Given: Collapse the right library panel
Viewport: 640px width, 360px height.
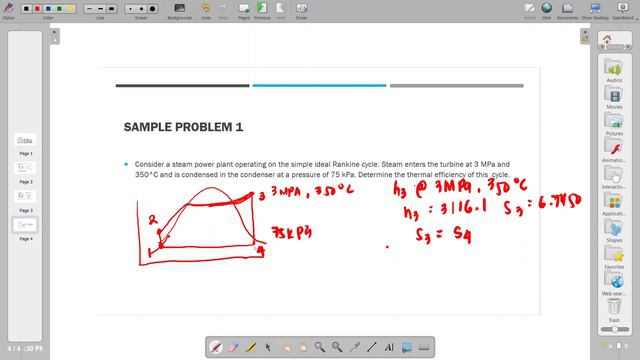Looking at the screenshot, I should [585, 36].
